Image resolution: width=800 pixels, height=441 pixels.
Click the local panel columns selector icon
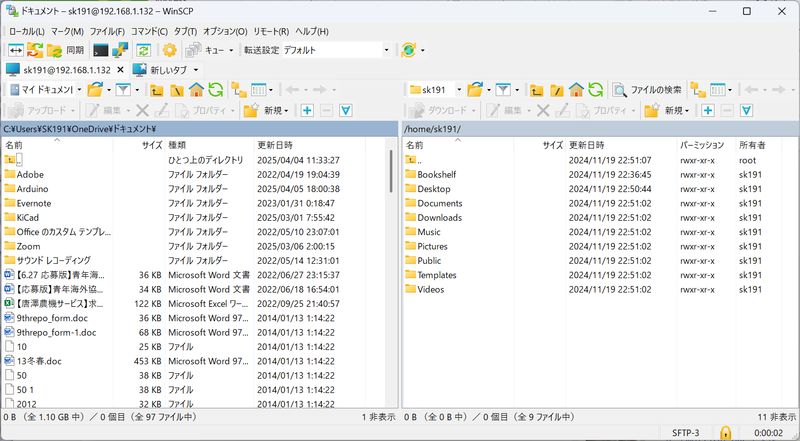point(259,90)
